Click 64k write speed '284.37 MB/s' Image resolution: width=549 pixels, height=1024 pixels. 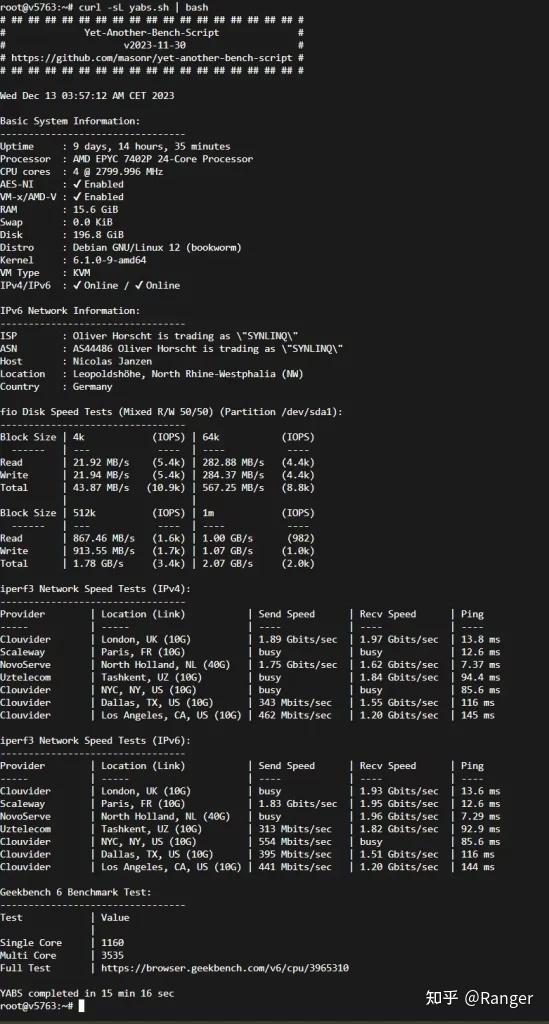(x=233, y=475)
